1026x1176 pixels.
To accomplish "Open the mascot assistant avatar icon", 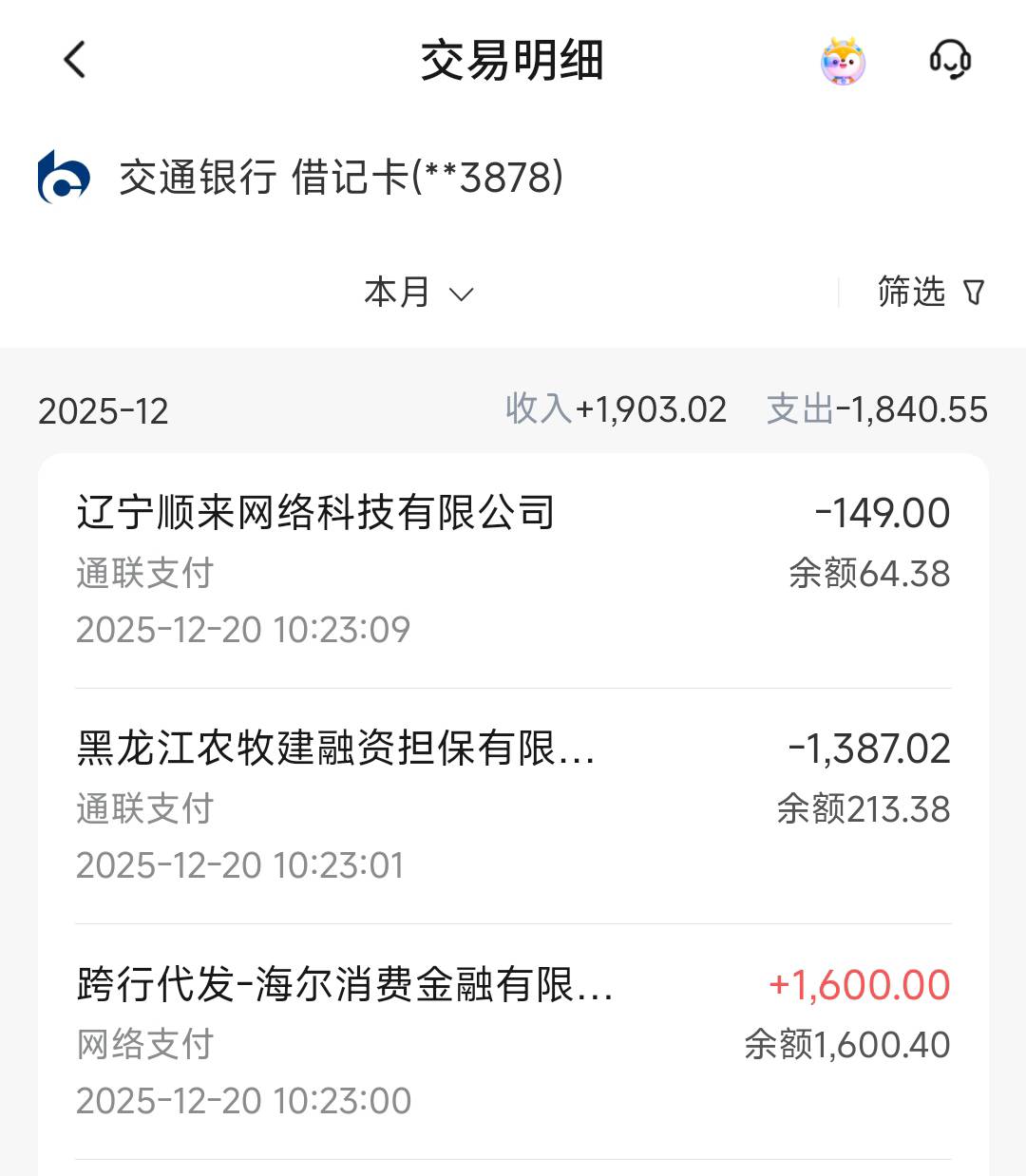I will coord(843,62).
